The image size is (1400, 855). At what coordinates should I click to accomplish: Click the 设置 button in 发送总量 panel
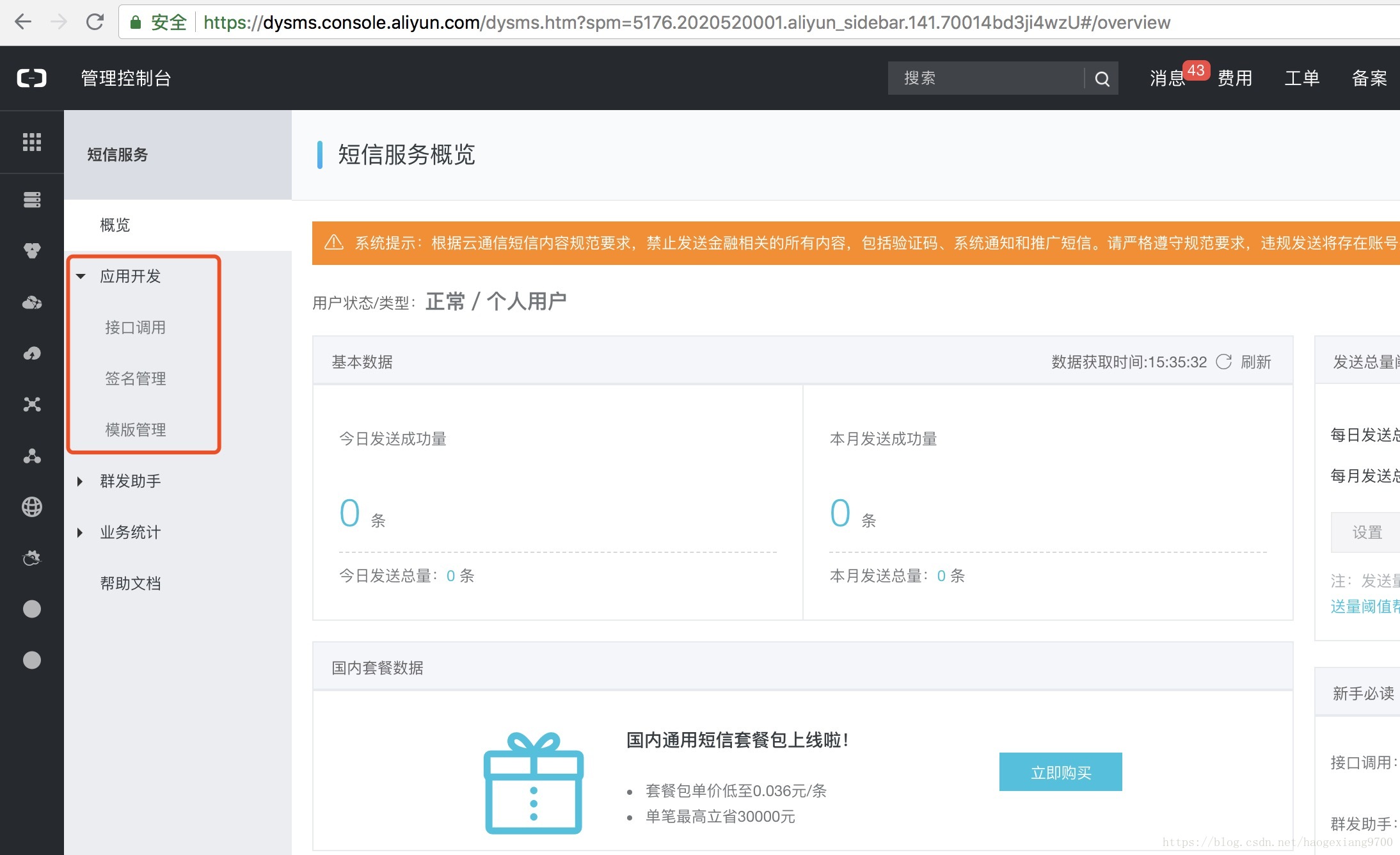[1365, 532]
